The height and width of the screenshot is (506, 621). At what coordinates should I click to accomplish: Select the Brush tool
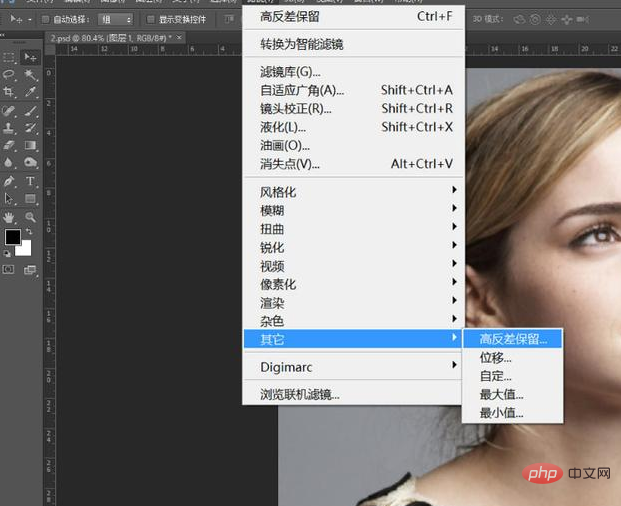(x=30, y=110)
